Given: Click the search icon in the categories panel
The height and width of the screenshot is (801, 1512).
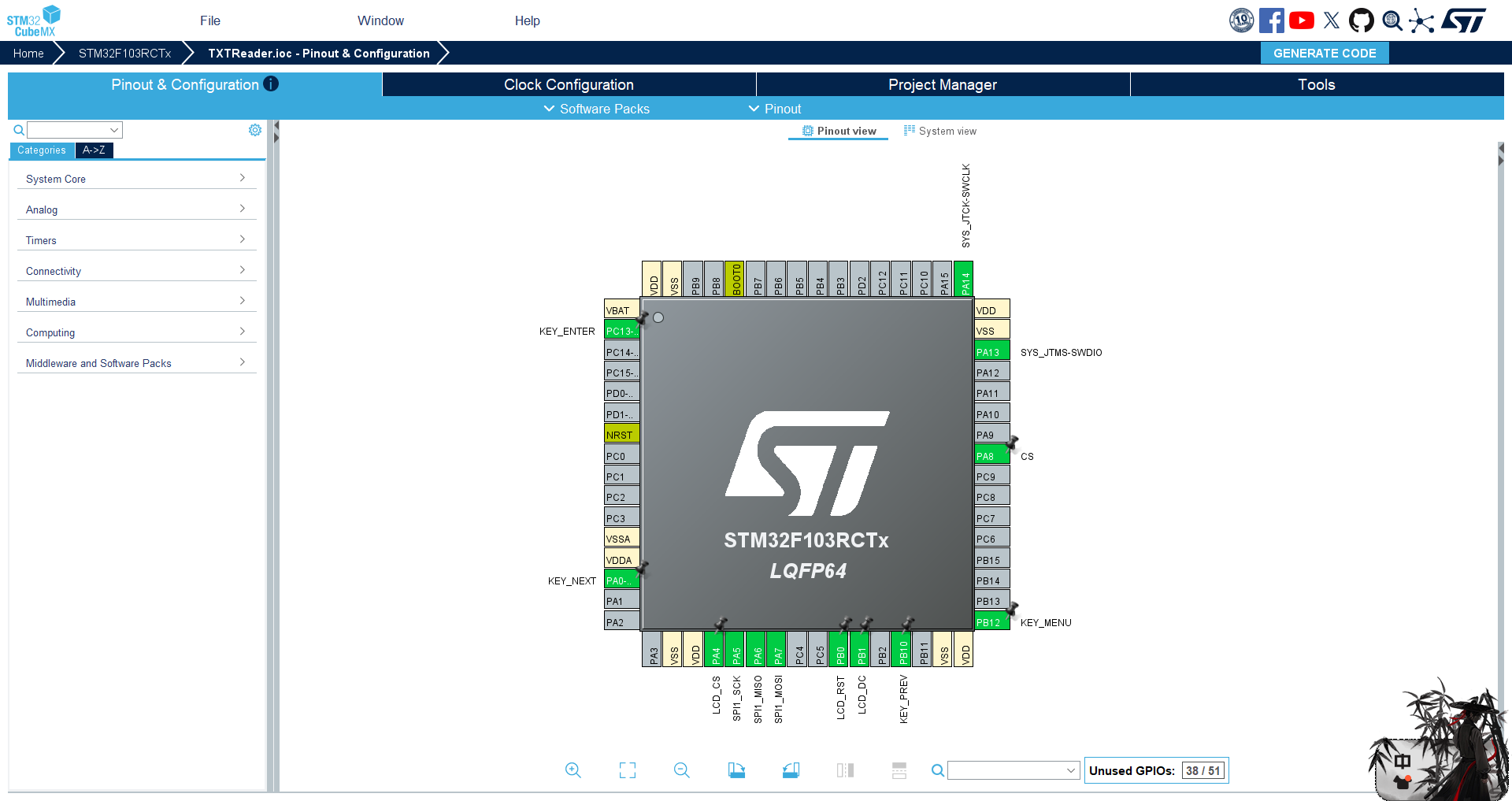Looking at the screenshot, I should click(18, 130).
